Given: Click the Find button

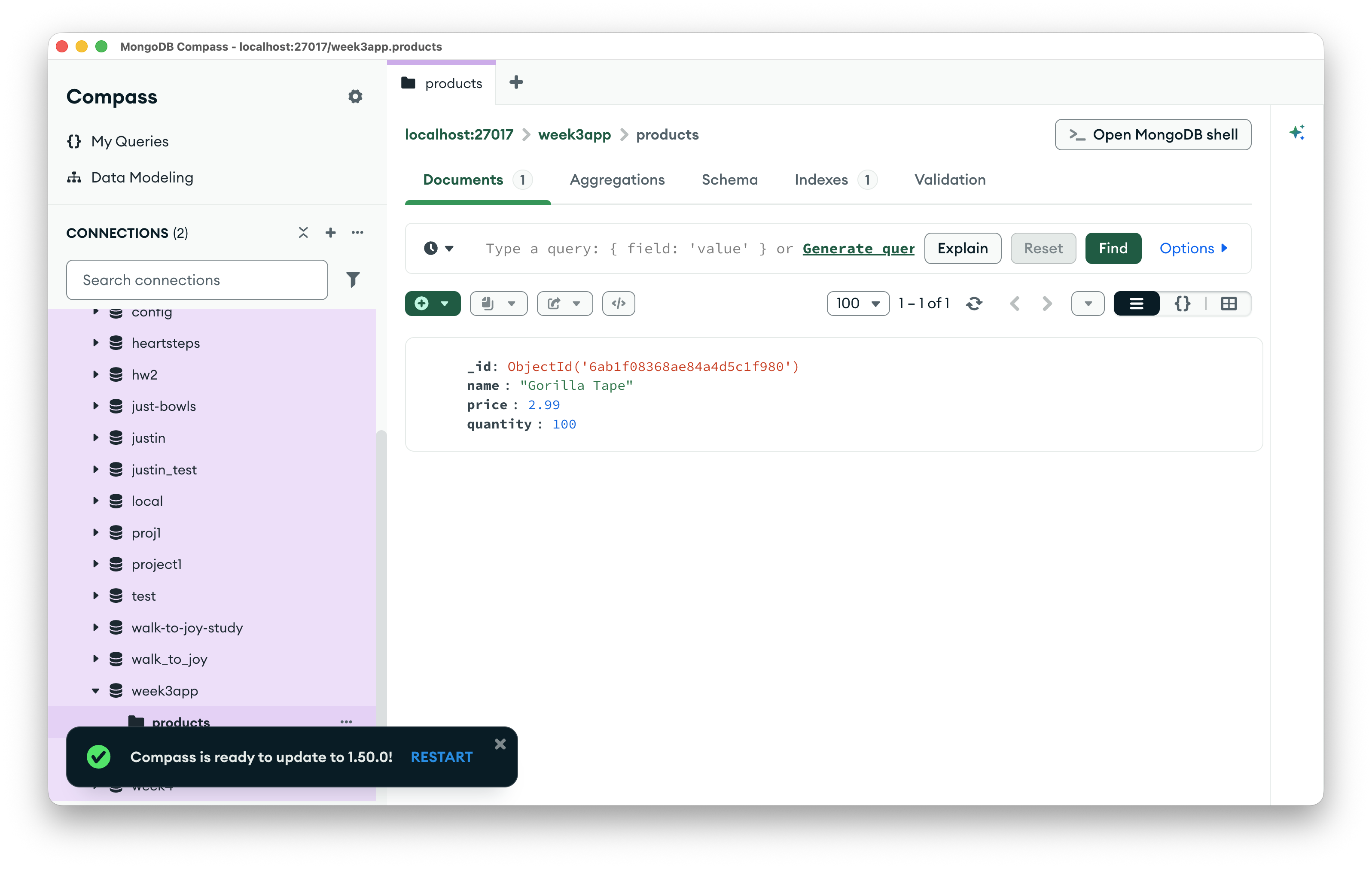Looking at the screenshot, I should coord(1113,248).
